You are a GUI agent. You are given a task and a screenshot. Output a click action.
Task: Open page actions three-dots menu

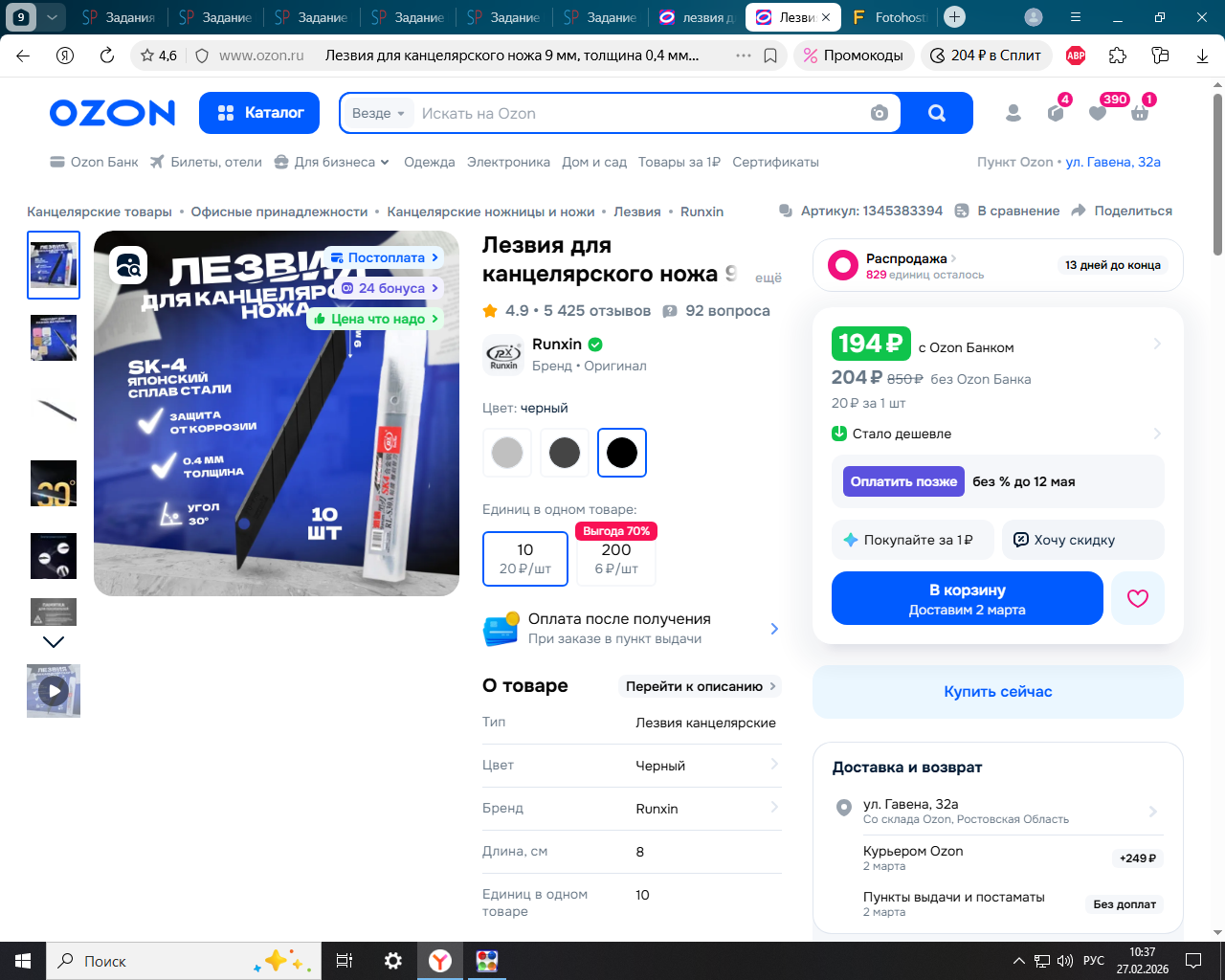(x=744, y=56)
